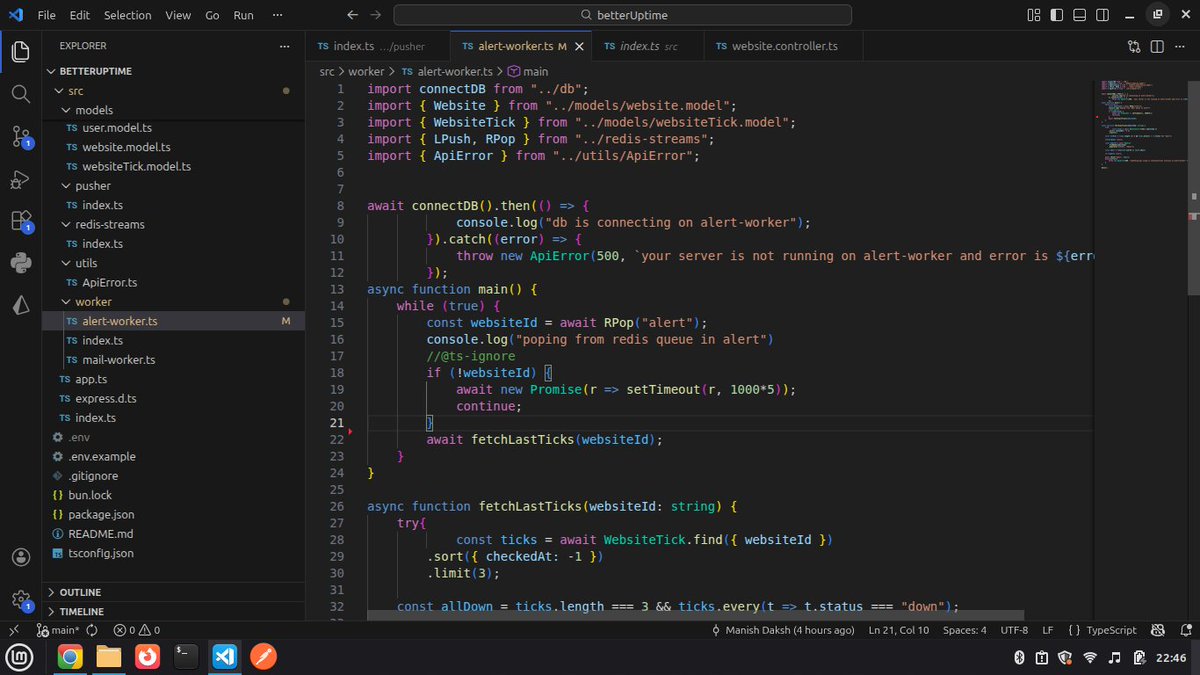1200x675 pixels.
Task: Open the Accounts icon in activity bar
Action: coord(20,557)
